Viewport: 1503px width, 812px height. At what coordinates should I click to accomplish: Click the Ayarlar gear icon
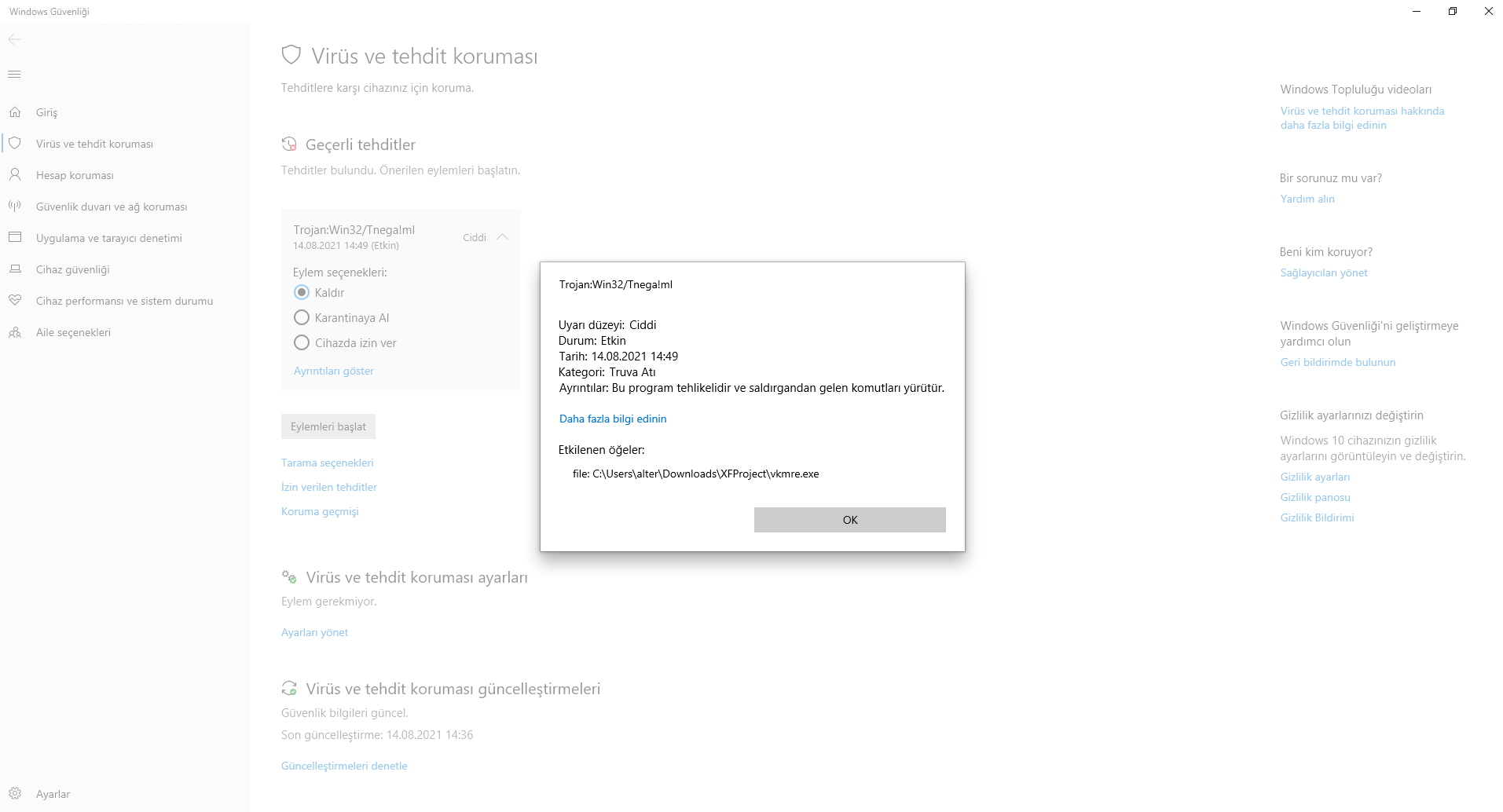click(x=15, y=794)
